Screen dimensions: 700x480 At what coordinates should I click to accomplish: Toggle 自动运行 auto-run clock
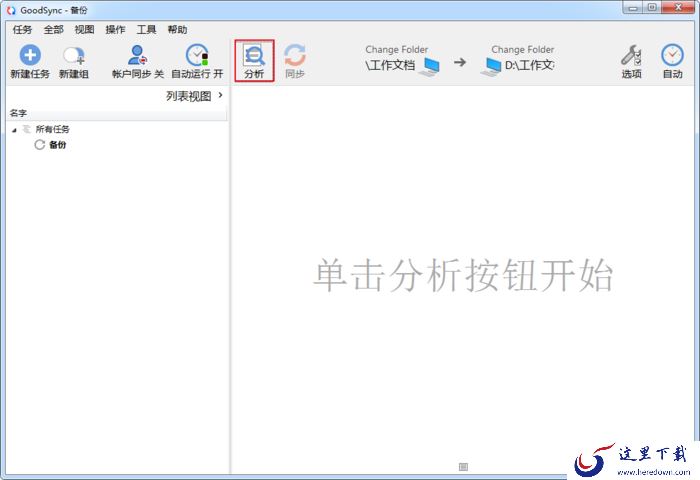pos(197,62)
